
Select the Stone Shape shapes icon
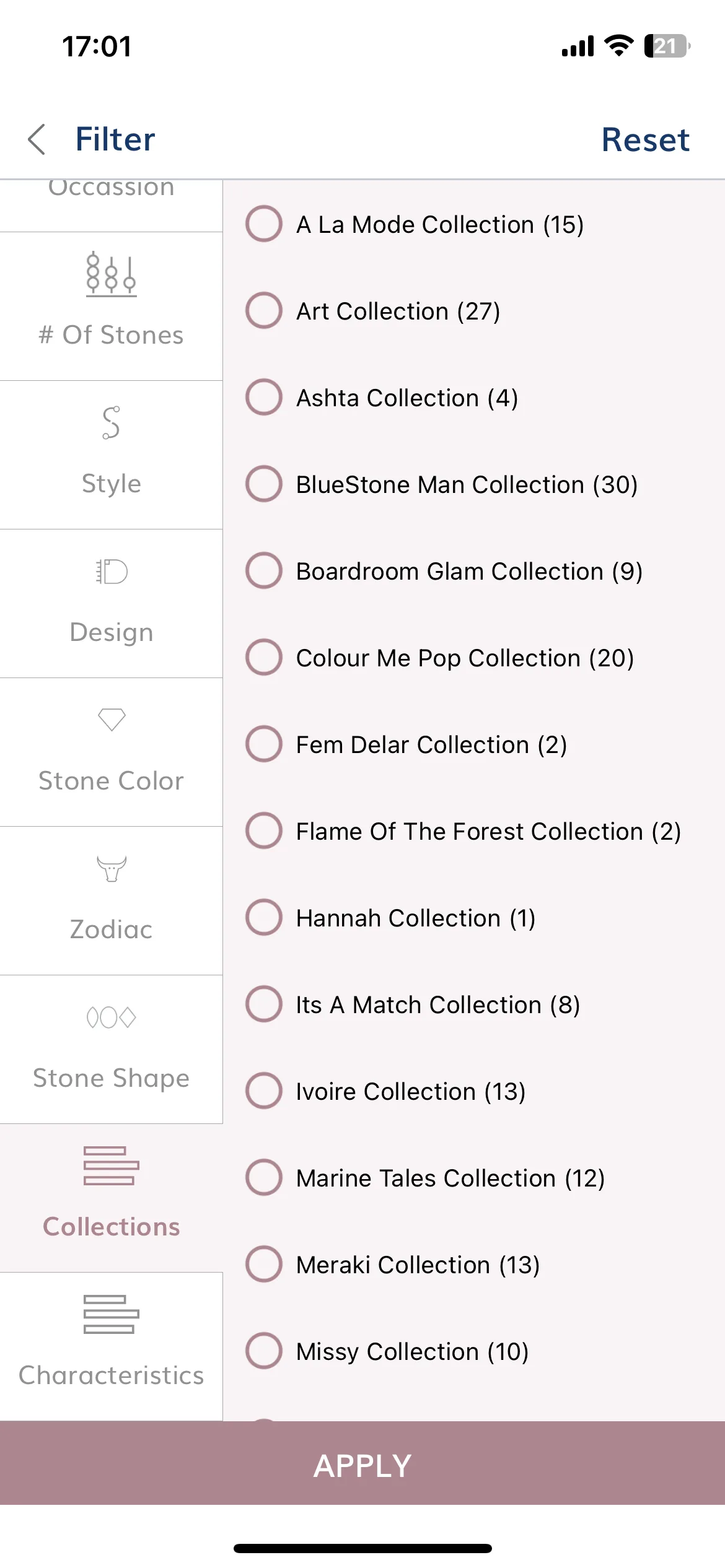112,1017
